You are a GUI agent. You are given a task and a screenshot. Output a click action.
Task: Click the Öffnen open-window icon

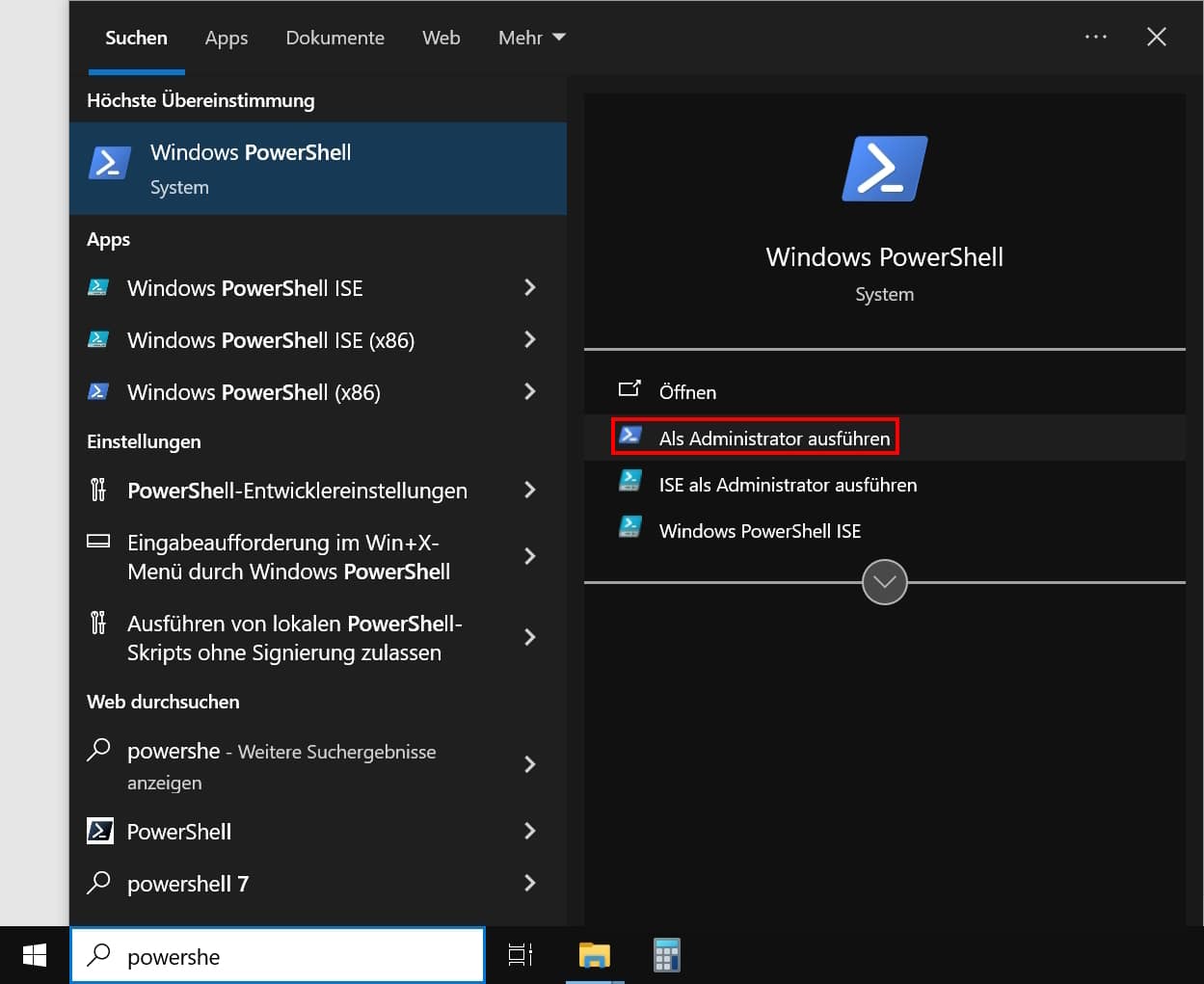pos(629,389)
